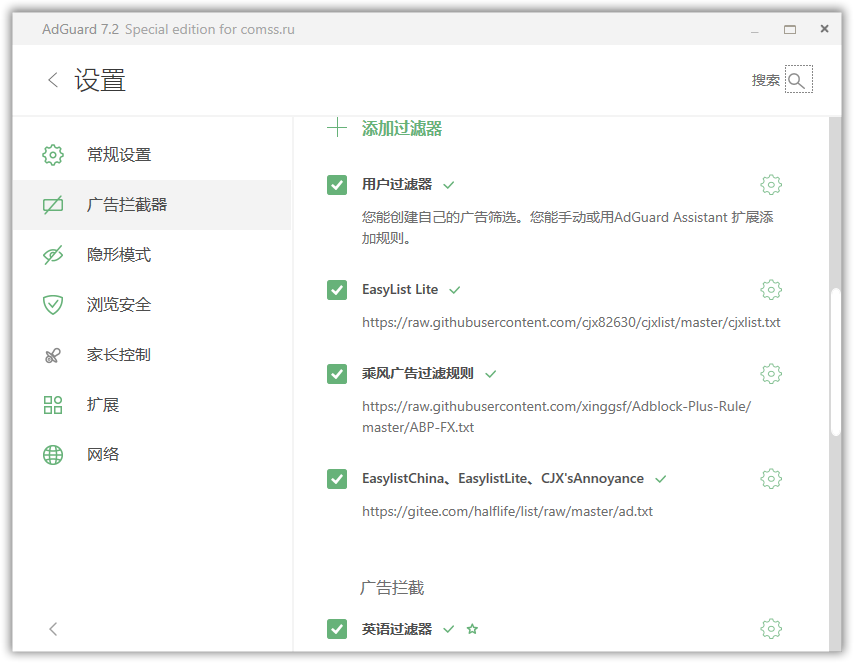Toggle the 英语过滤器 checkbox
854x664 pixels.
(337, 629)
